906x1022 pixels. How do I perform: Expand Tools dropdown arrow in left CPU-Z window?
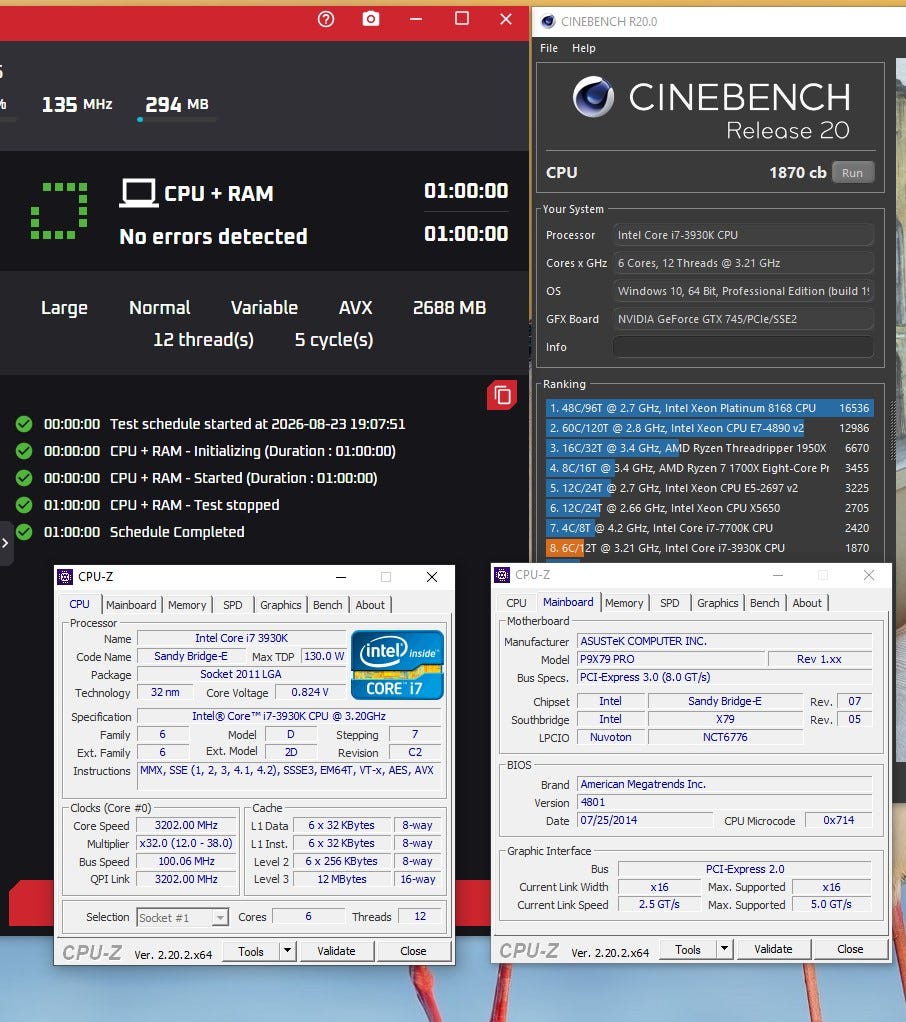287,952
